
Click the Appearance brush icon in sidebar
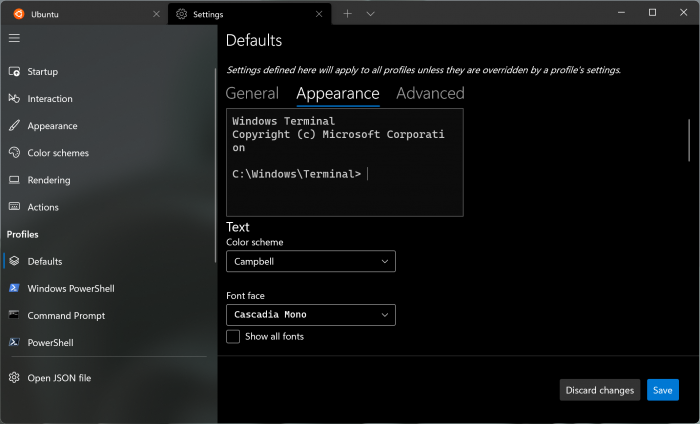pos(14,126)
